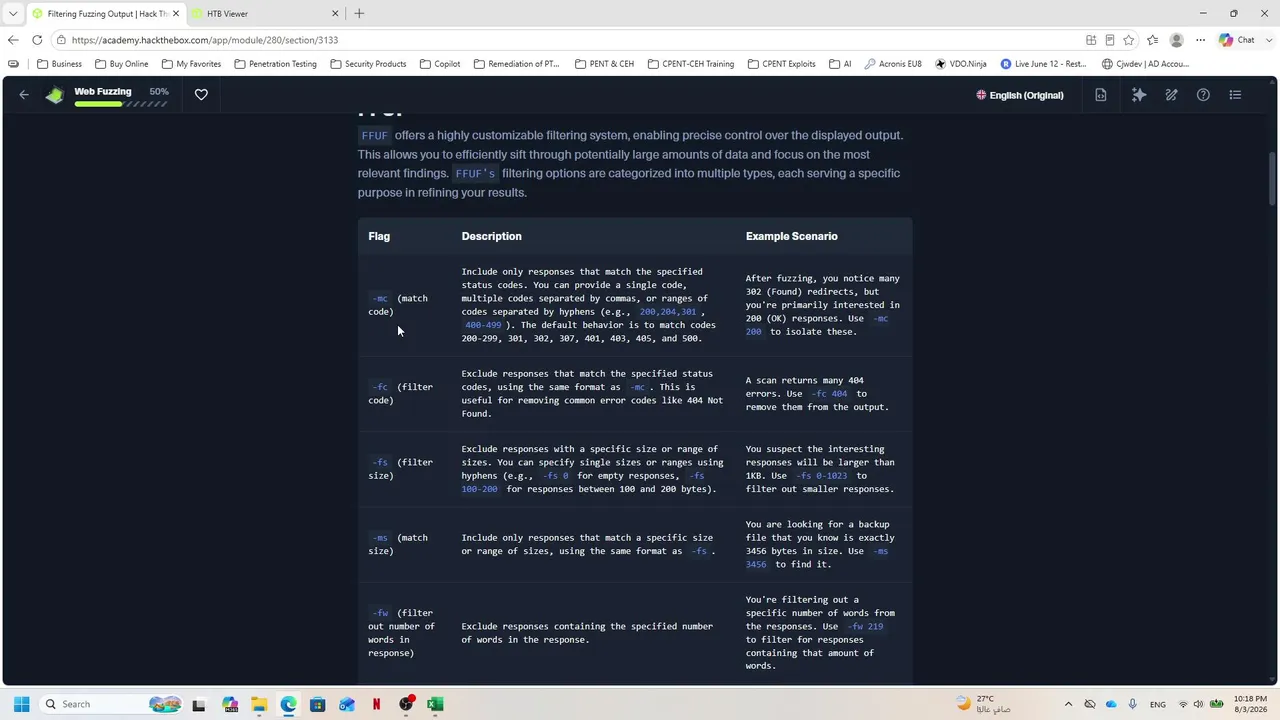Click the module back arrow in header
The width and height of the screenshot is (1280, 720).
click(x=24, y=95)
